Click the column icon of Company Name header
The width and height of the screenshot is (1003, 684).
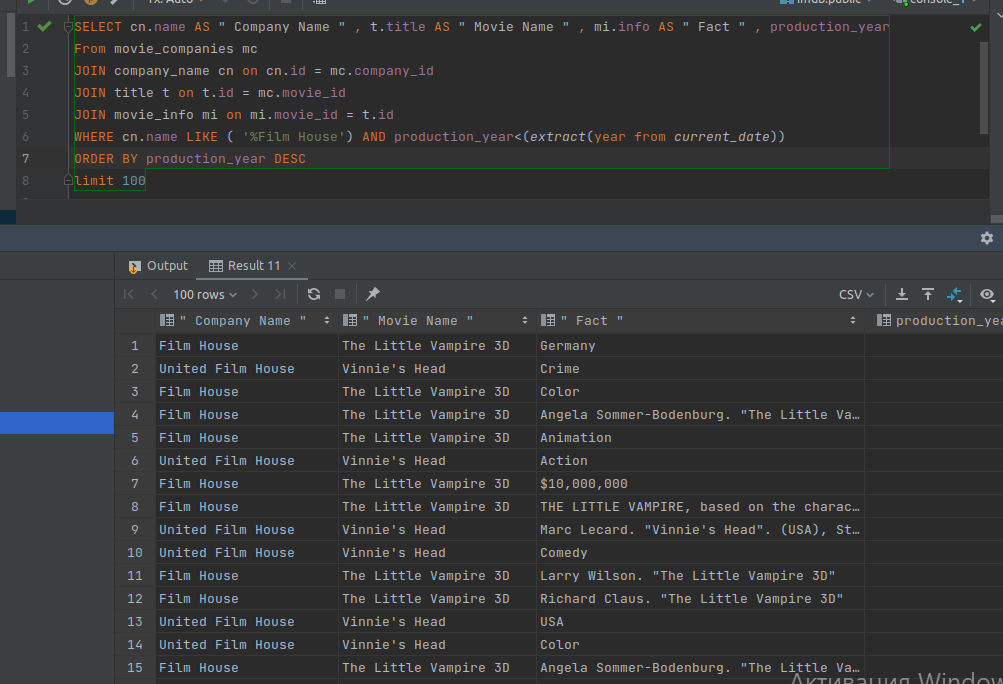pos(166,321)
